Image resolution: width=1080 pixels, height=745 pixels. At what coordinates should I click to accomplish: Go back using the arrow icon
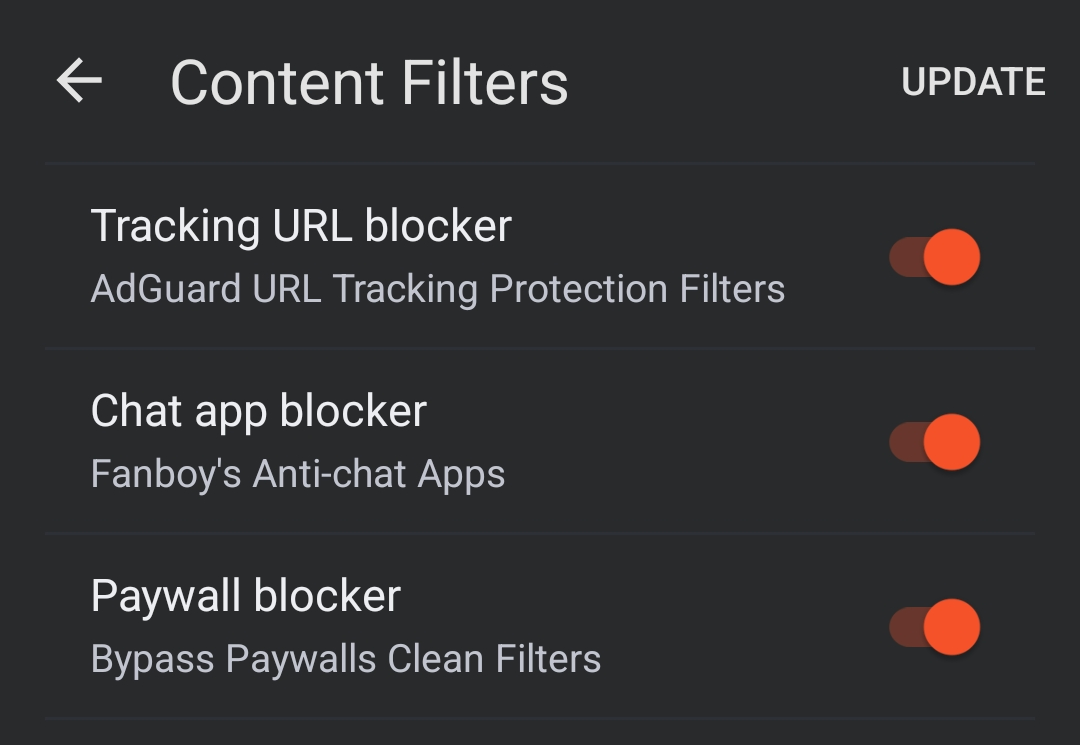79,81
